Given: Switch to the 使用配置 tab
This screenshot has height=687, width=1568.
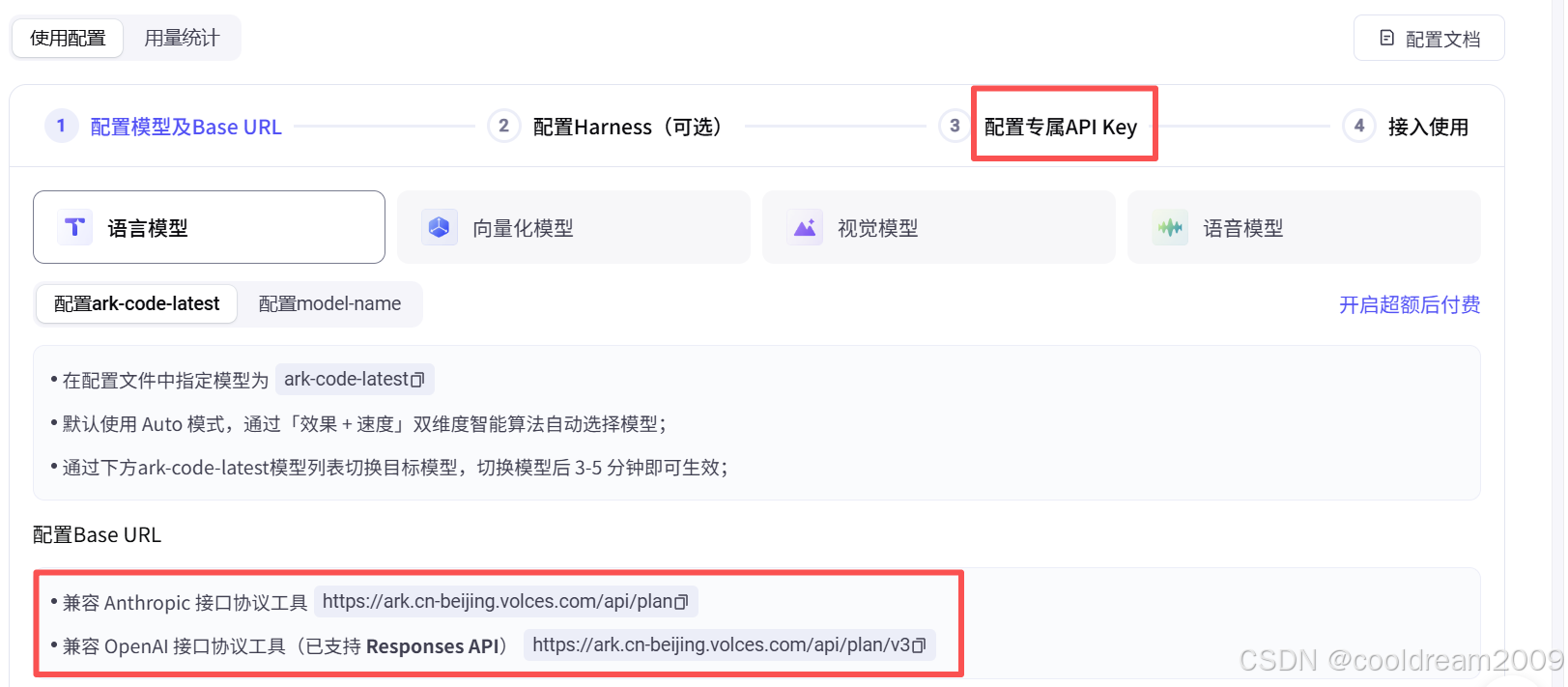Looking at the screenshot, I should pos(68,39).
